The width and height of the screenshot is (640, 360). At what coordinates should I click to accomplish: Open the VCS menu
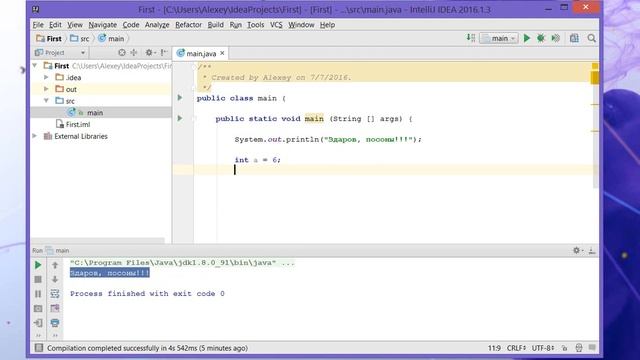(x=276, y=25)
